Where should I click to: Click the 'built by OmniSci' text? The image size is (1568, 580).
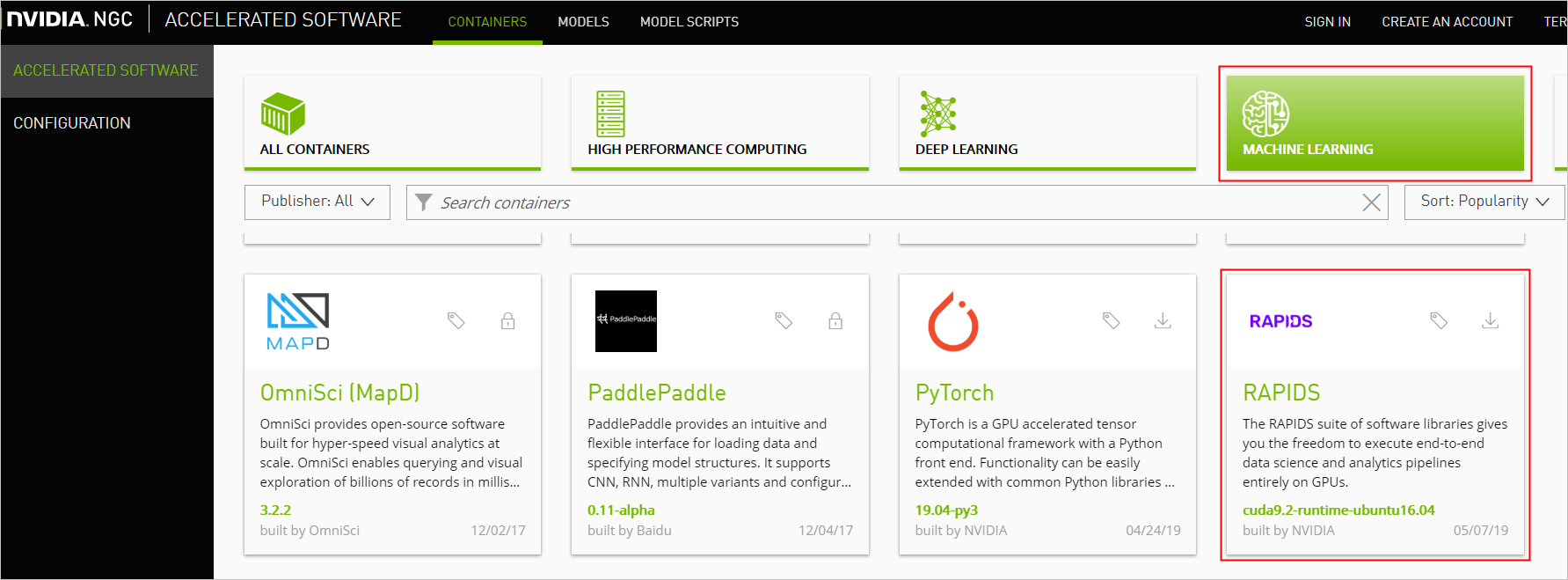pos(310,531)
